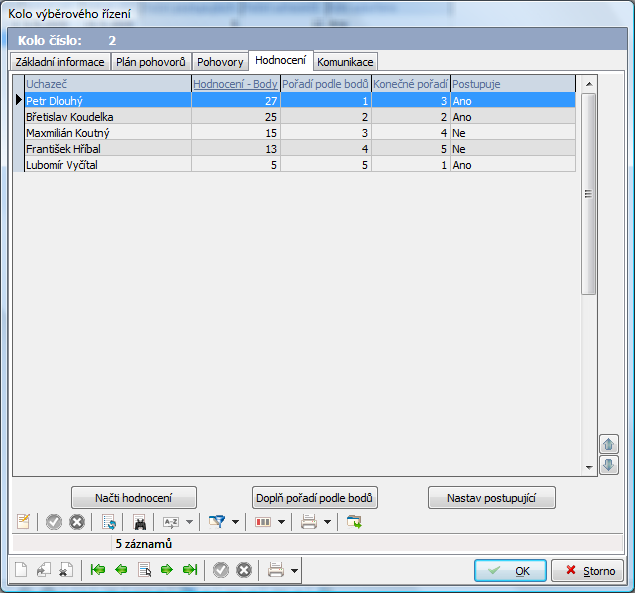Click the edit record notepad icon

point(23,522)
